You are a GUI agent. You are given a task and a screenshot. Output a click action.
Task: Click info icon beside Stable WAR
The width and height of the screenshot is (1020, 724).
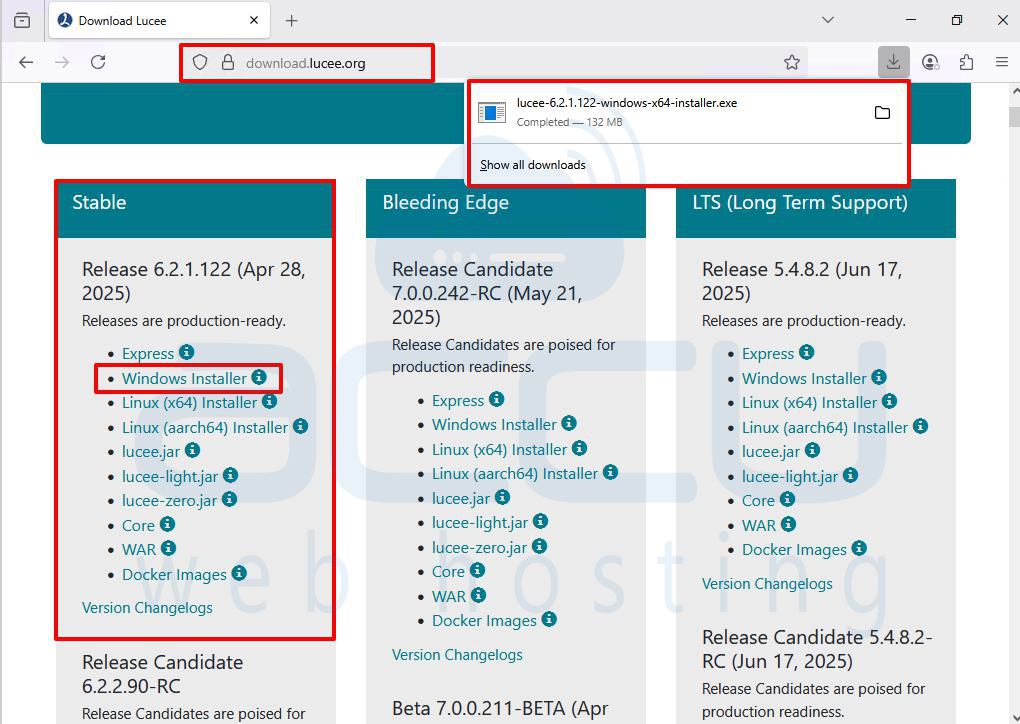tap(168, 548)
